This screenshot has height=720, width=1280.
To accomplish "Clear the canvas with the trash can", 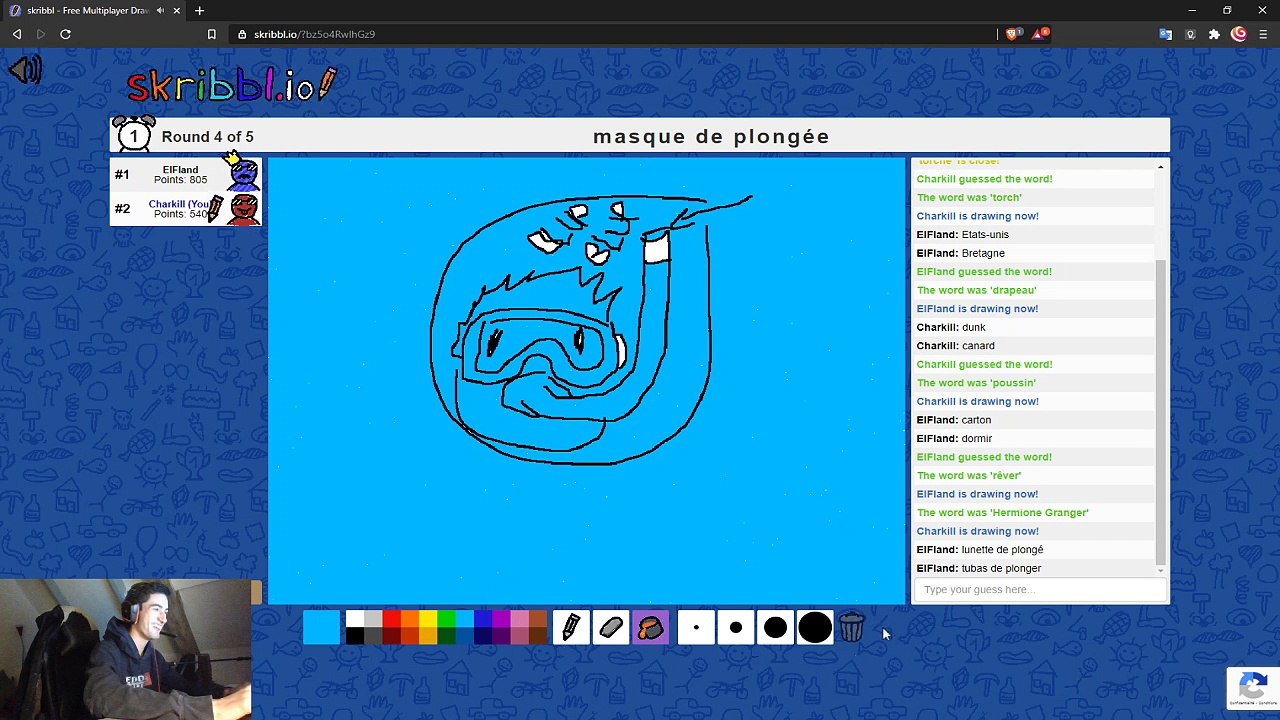I will (852, 628).
